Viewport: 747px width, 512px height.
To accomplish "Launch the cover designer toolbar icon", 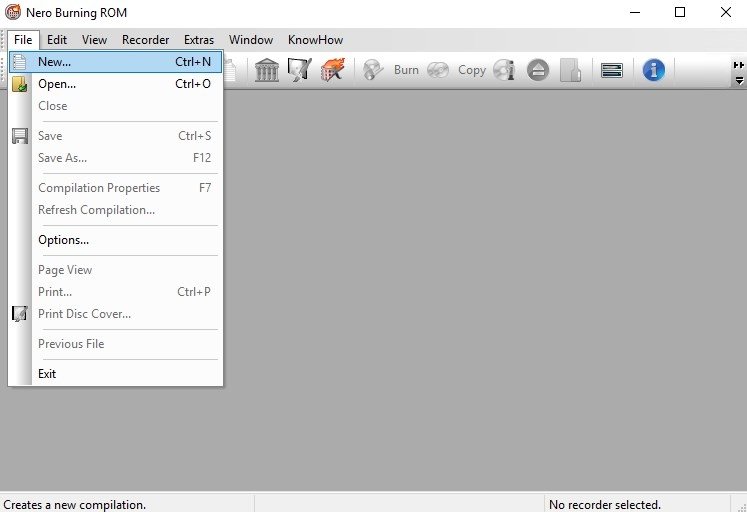I will click(x=300, y=70).
